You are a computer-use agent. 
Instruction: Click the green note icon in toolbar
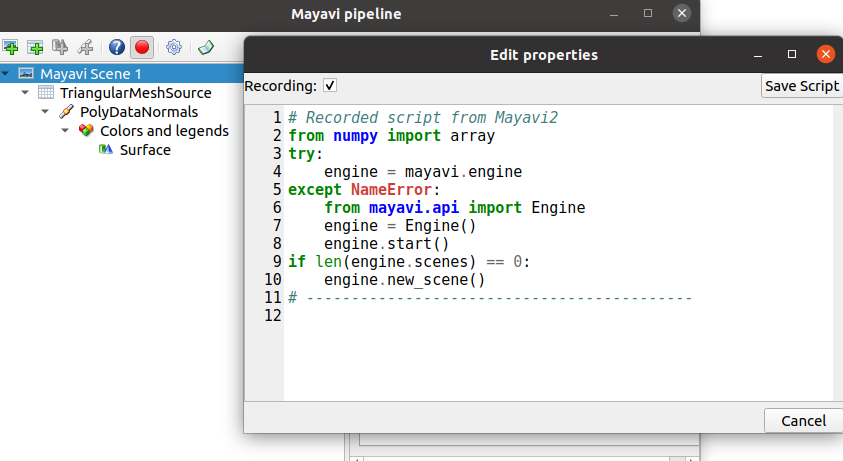point(206,47)
